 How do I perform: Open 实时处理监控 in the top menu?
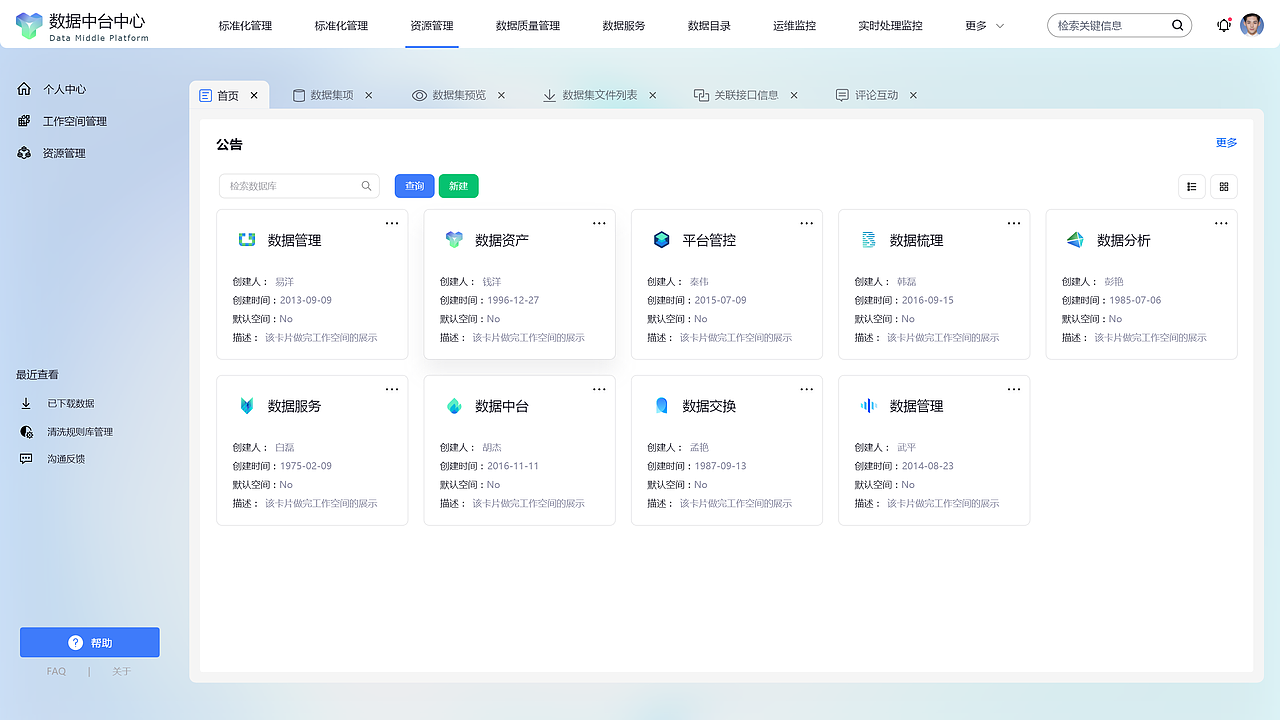(x=890, y=26)
